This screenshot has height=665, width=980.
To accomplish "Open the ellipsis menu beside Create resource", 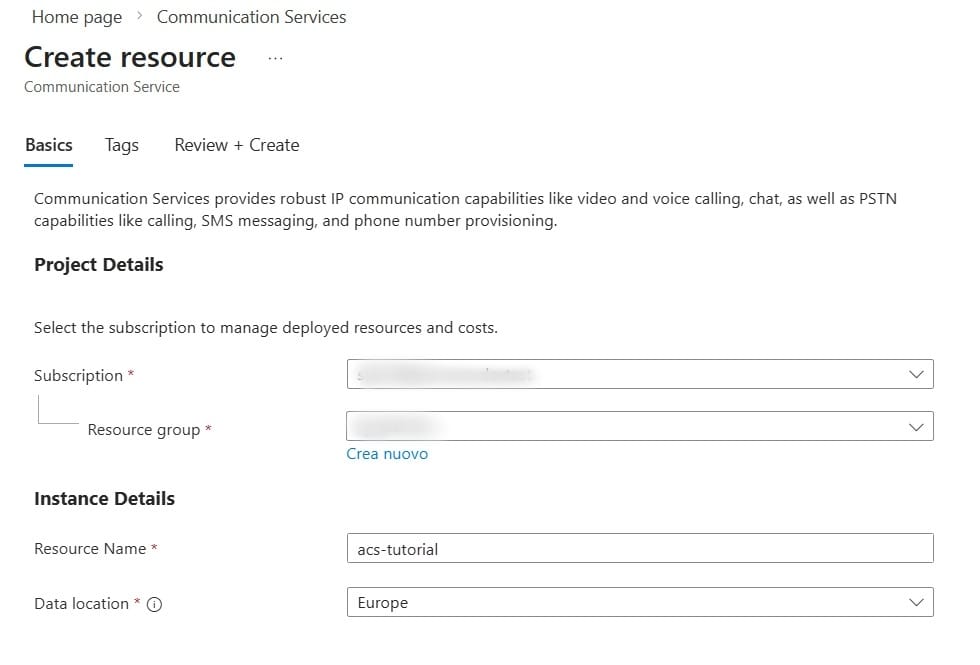I will tap(276, 59).
